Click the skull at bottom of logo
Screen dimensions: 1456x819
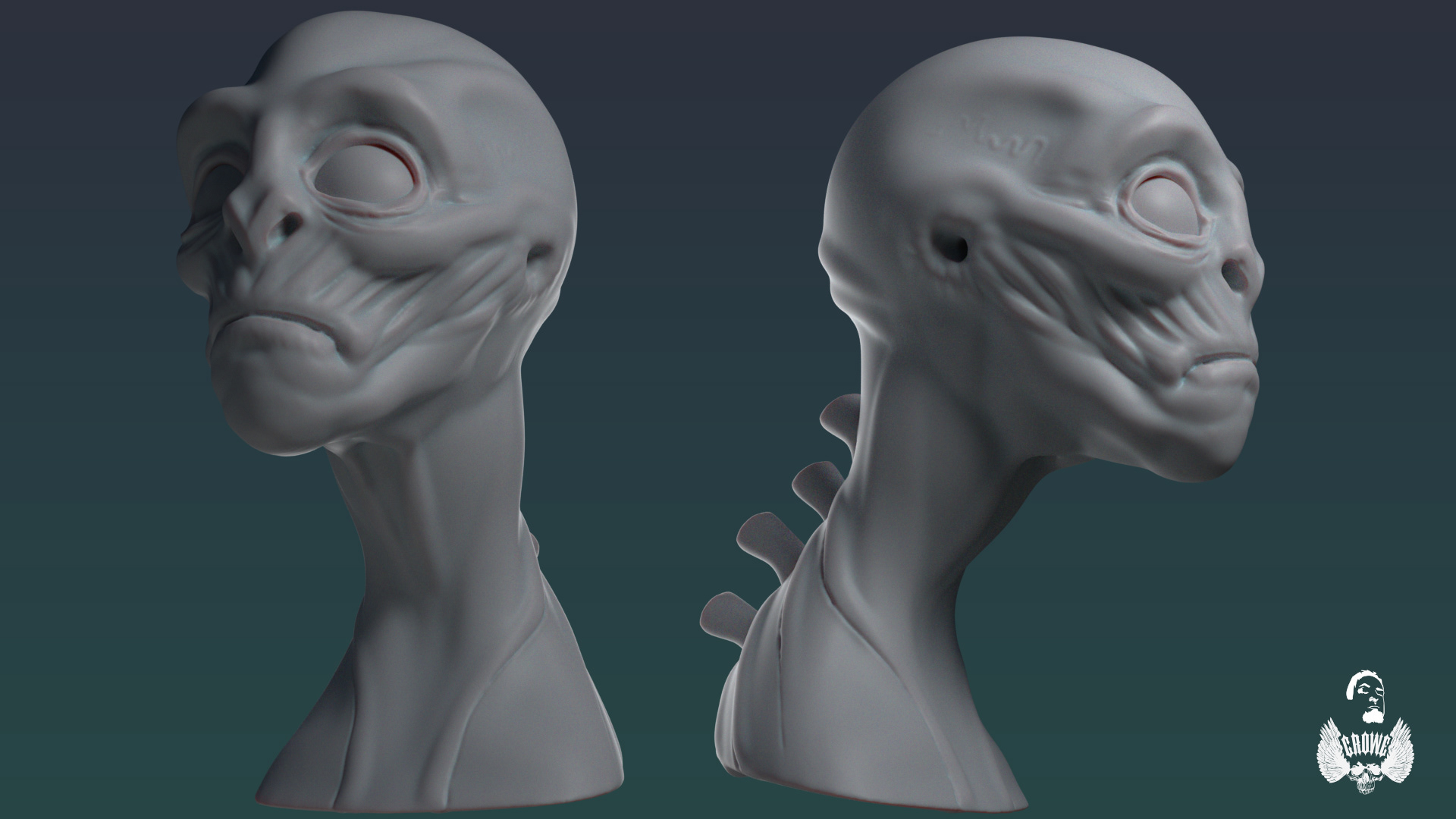tap(1366, 780)
